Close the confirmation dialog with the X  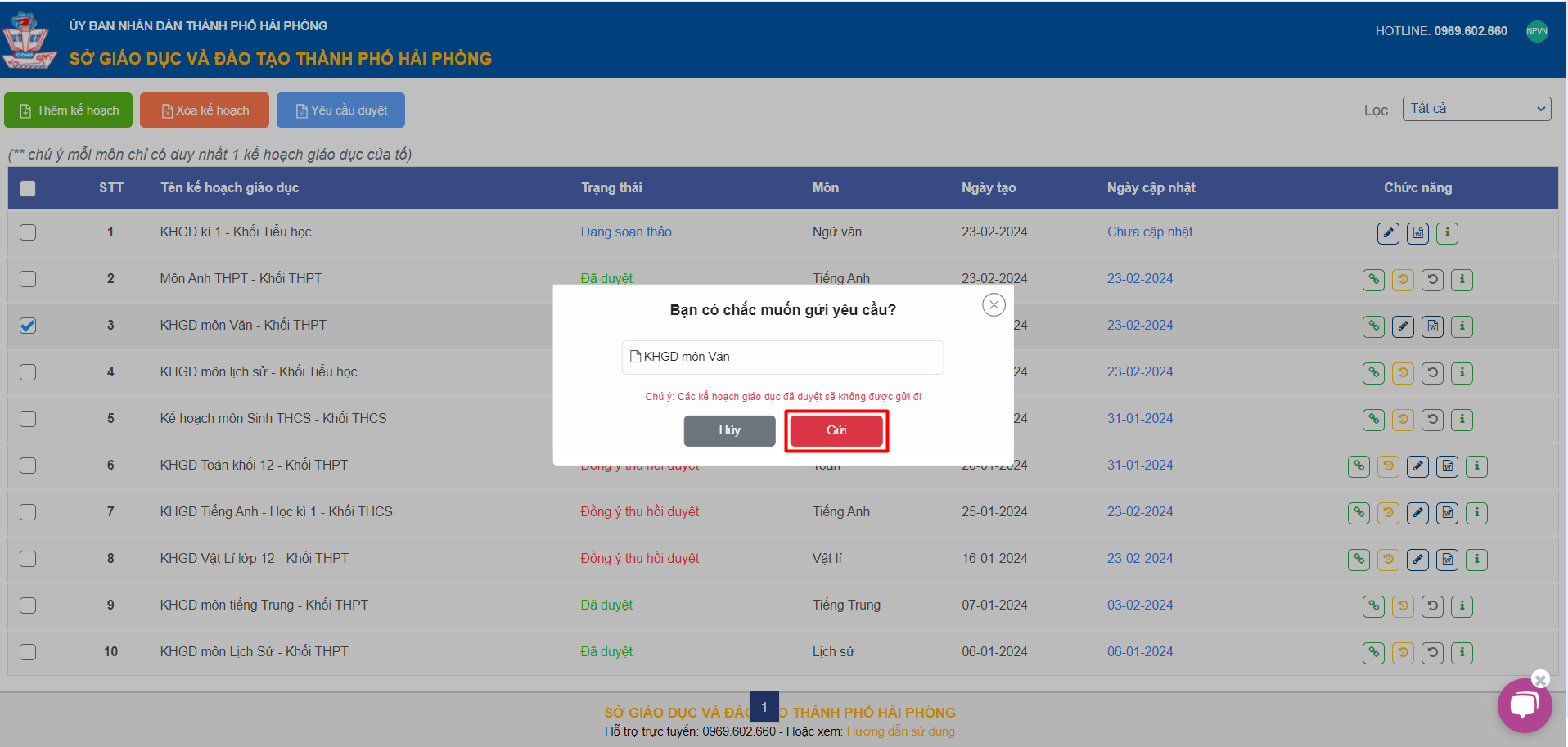pyautogui.click(x=994, y=305)
